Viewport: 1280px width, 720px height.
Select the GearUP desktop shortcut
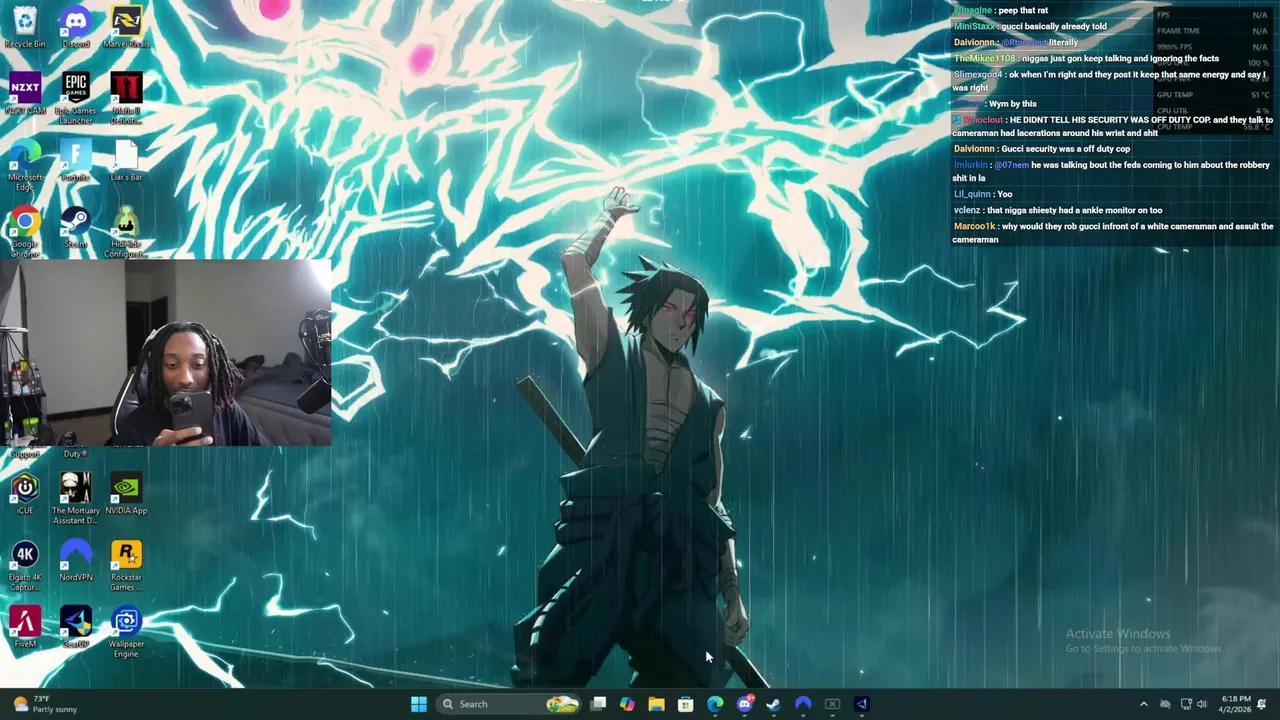[x=76, y=628]
